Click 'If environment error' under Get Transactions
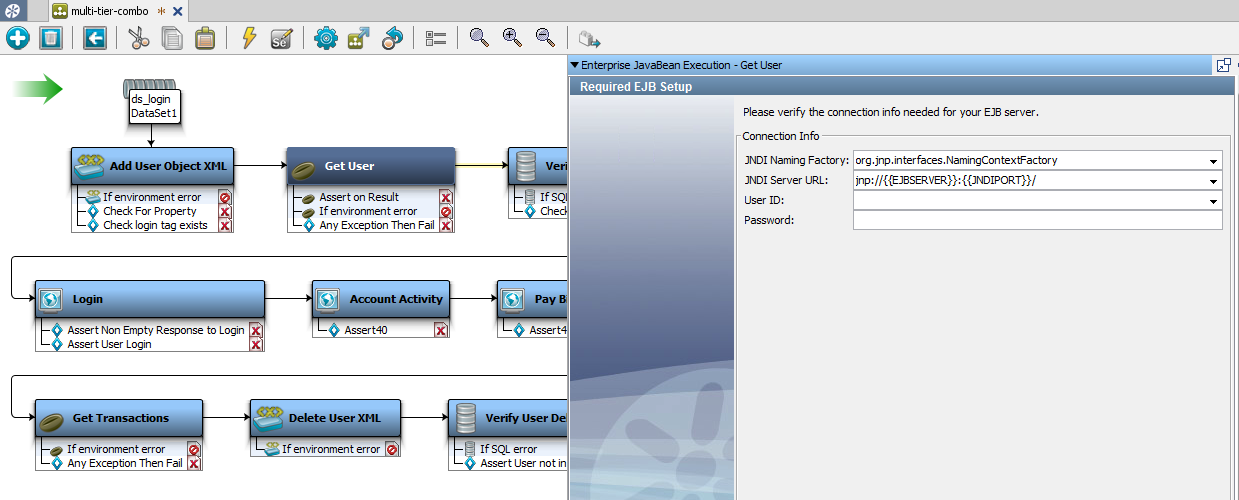The image size is (1239, 500). 116,449
